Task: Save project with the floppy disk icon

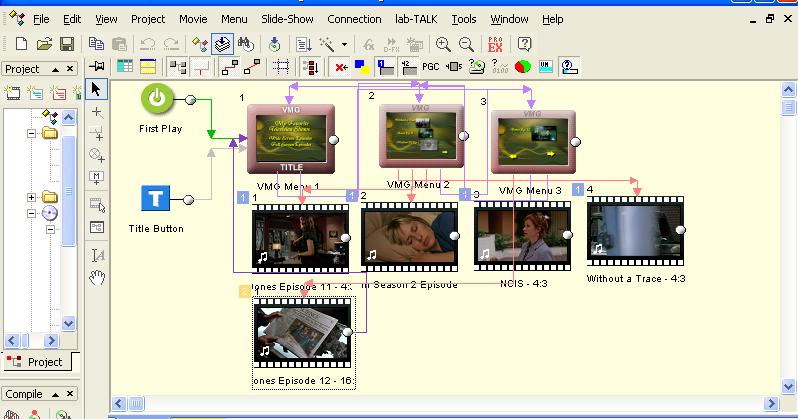Action: [x=67, y=44]
